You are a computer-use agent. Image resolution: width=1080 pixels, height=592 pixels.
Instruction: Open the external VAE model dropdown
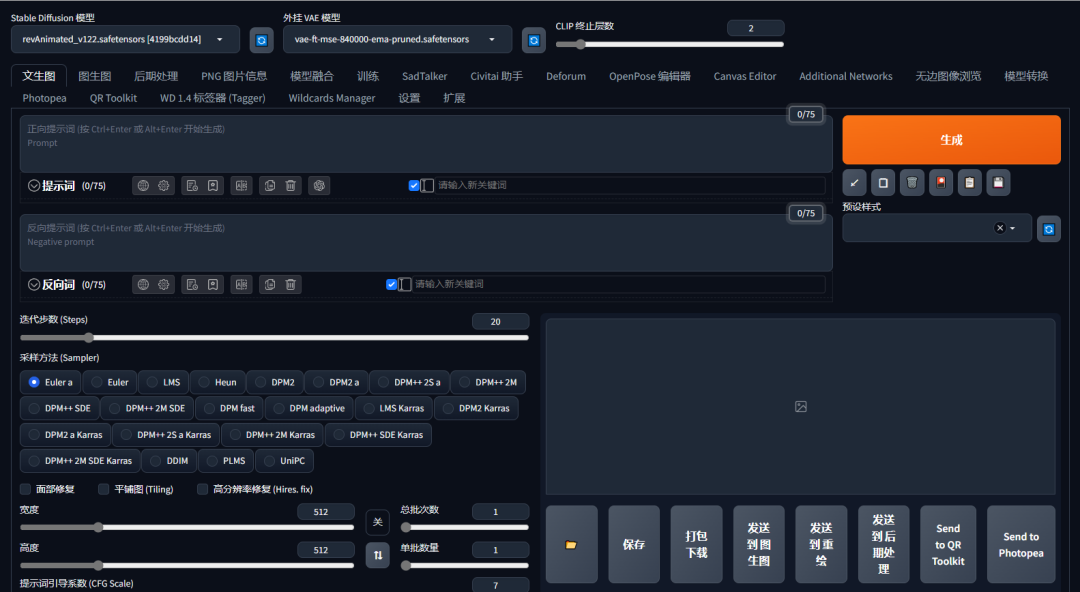point(397,40)
